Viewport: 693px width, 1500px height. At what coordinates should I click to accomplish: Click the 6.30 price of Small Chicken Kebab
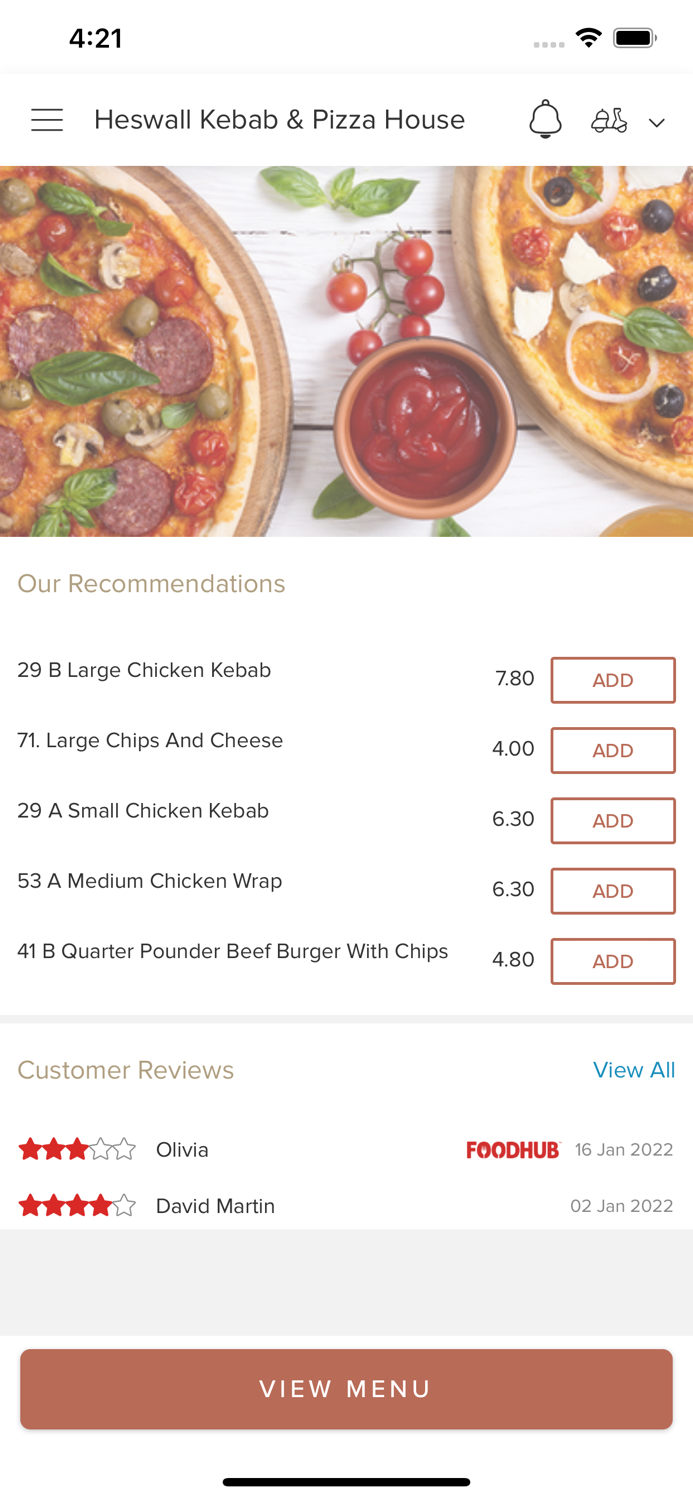coord(513,819)
